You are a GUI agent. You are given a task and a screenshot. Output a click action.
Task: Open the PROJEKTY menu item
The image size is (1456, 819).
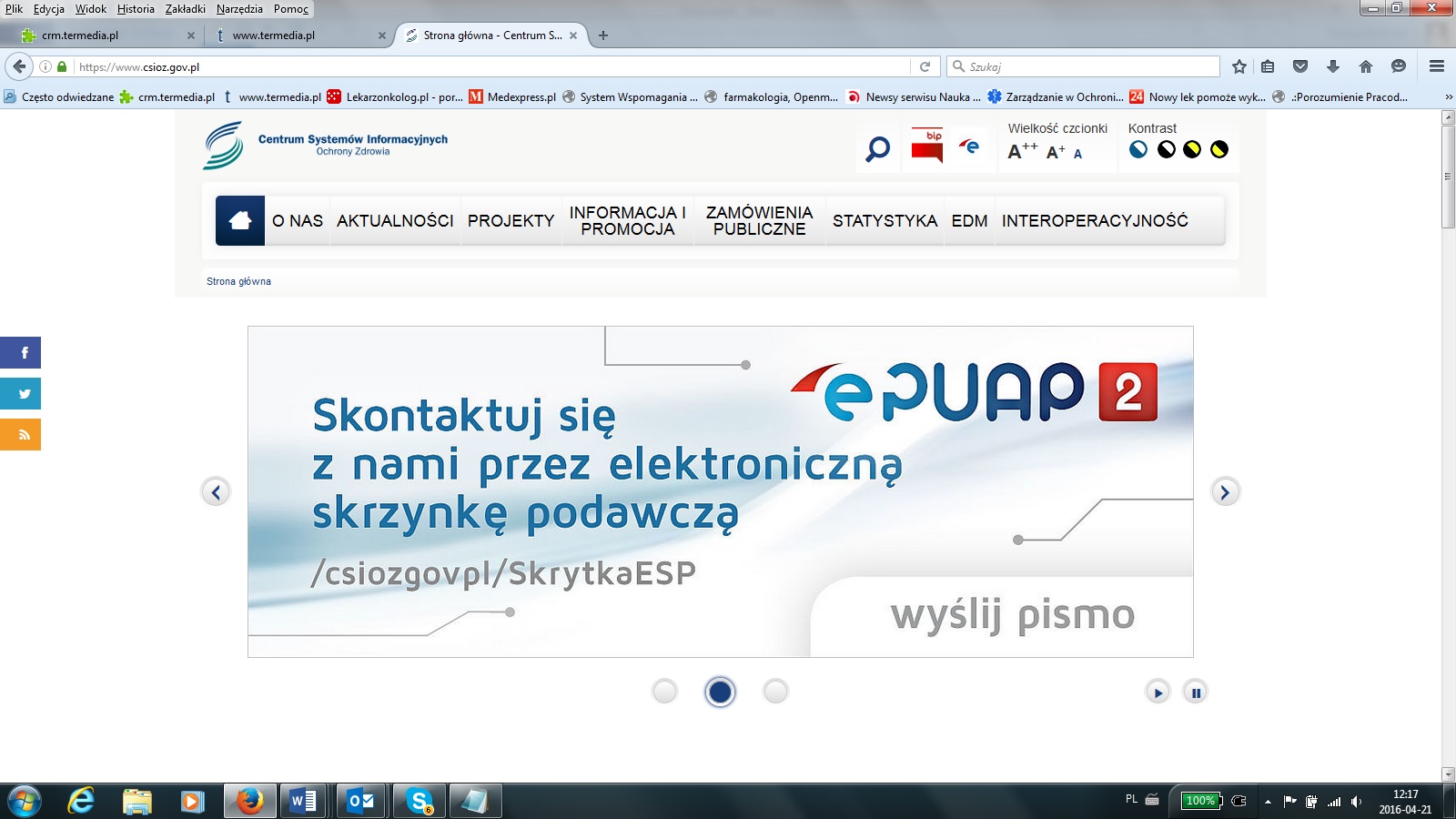511,221
